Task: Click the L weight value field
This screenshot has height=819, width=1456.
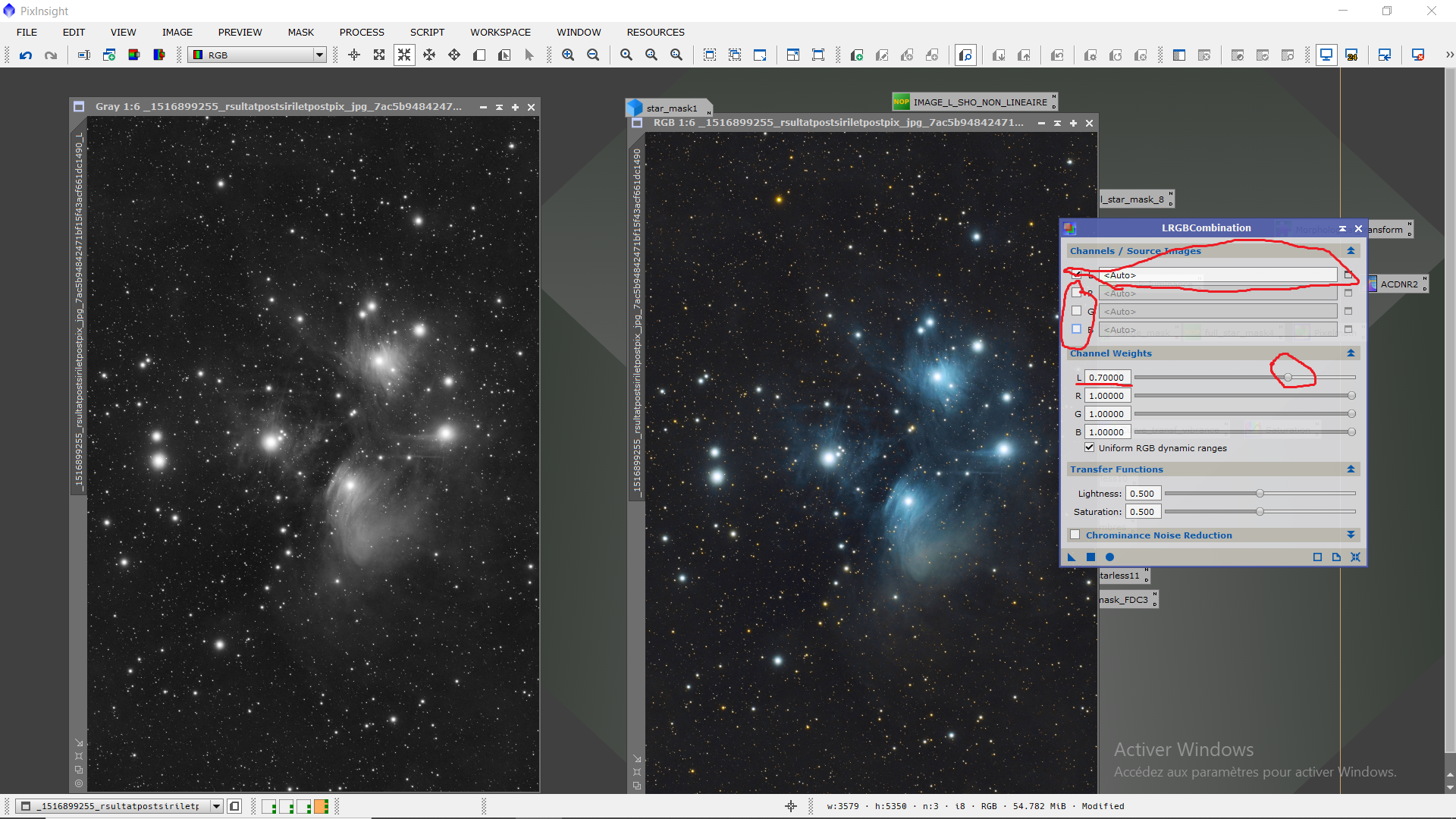Action: [1107, 377]
